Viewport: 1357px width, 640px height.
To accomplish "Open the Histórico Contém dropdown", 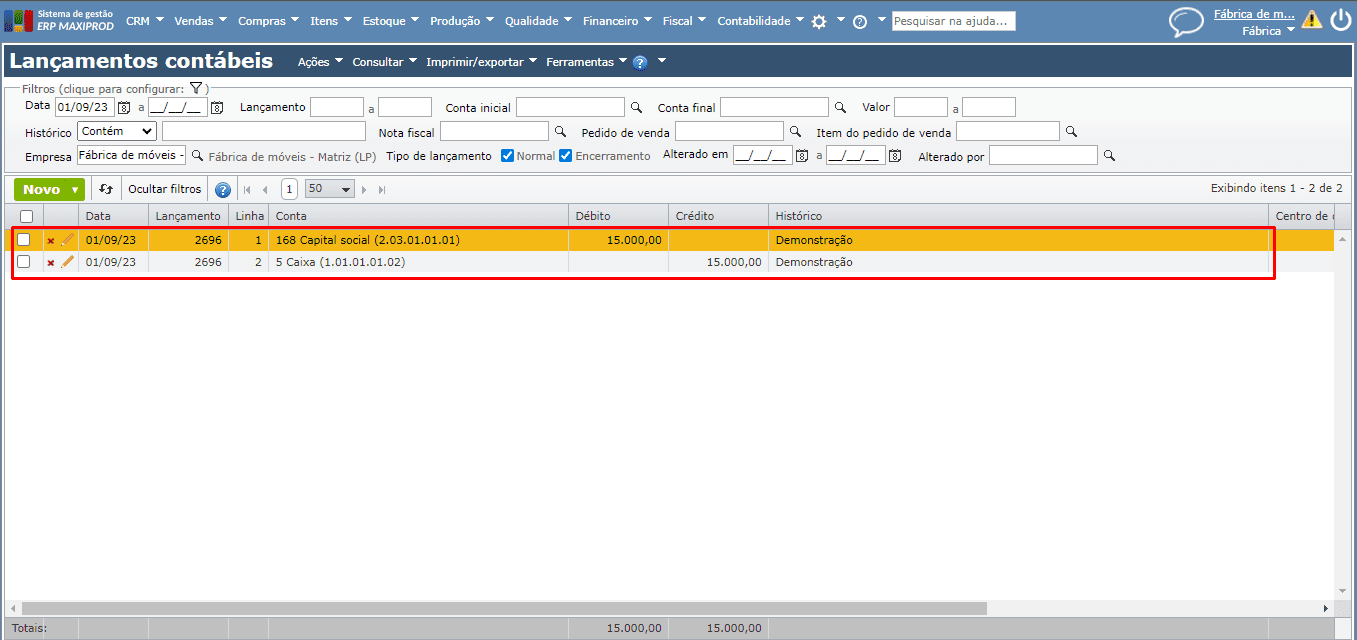I will 117,131.
